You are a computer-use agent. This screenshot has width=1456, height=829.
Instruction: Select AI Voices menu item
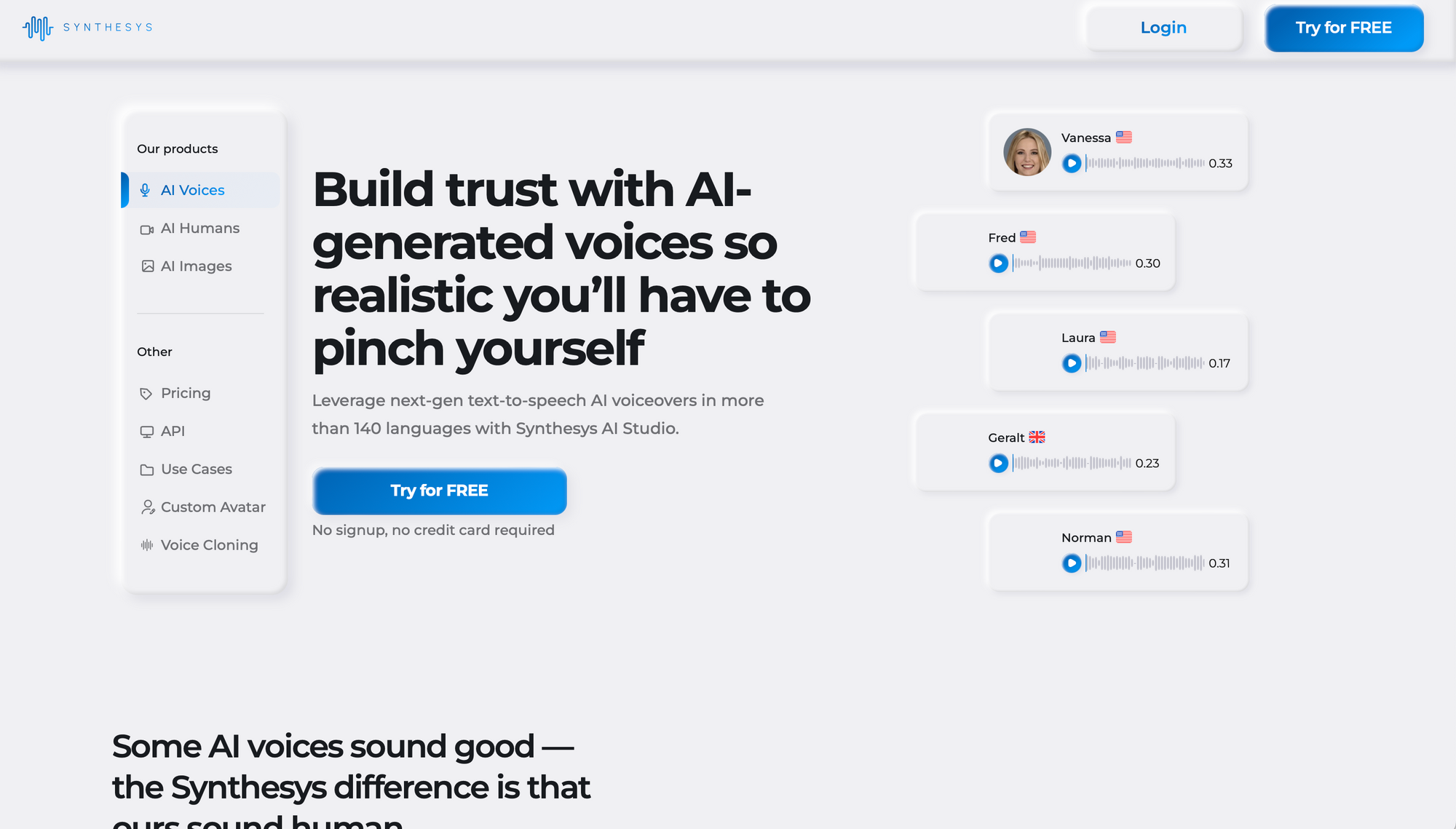(192, 190)
